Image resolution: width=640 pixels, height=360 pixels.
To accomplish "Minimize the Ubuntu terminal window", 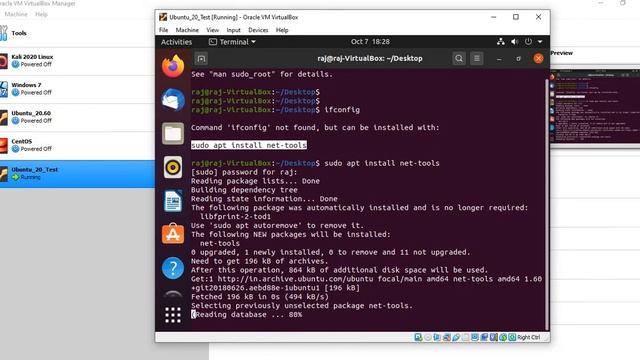I will [x=499, y=59].
